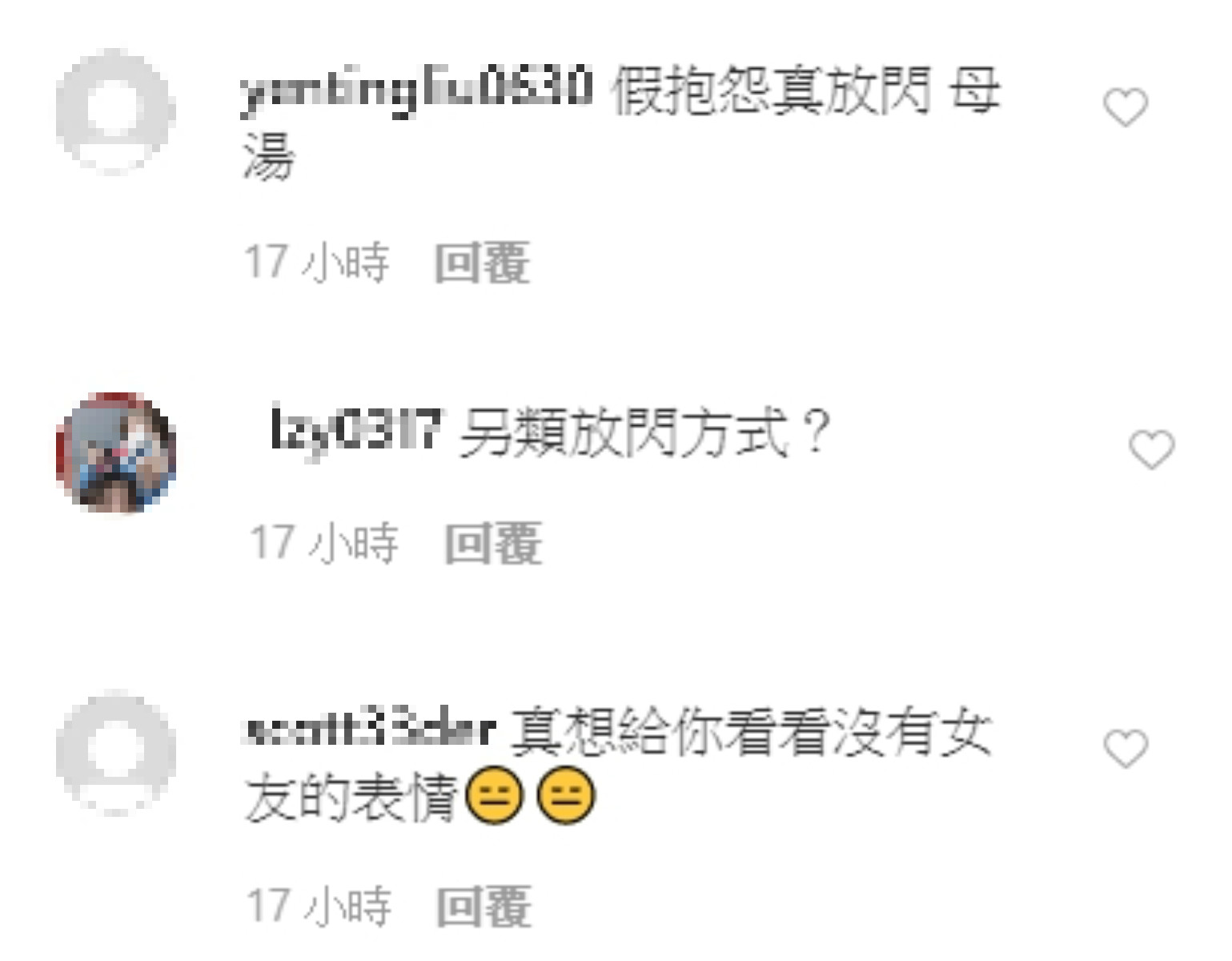
Task: Visit the yentingliu0630 username profile link
Action: tap(417, 90)
